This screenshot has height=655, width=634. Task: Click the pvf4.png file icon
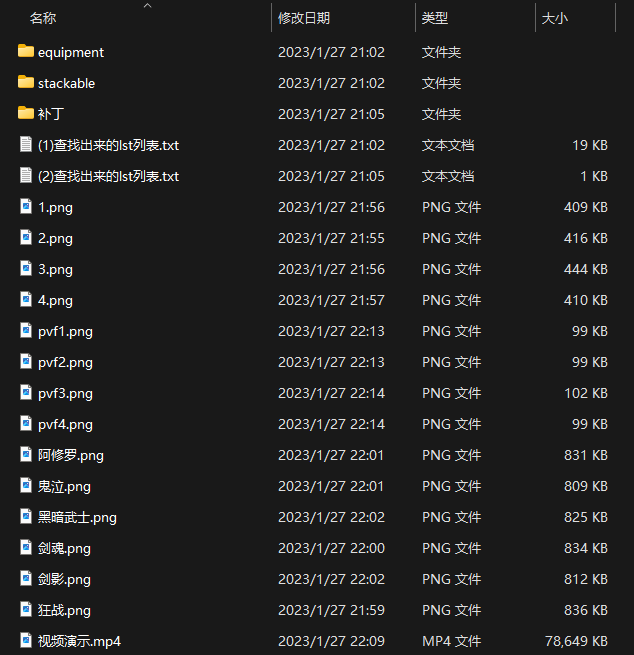[26, 423]
